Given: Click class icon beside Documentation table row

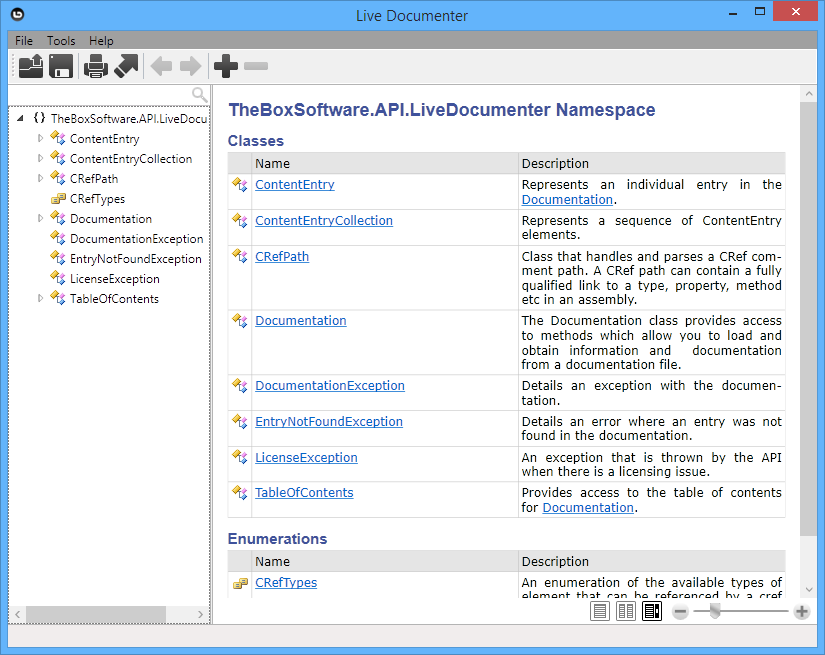Looking at the screenshot, I should coord(240,321).
